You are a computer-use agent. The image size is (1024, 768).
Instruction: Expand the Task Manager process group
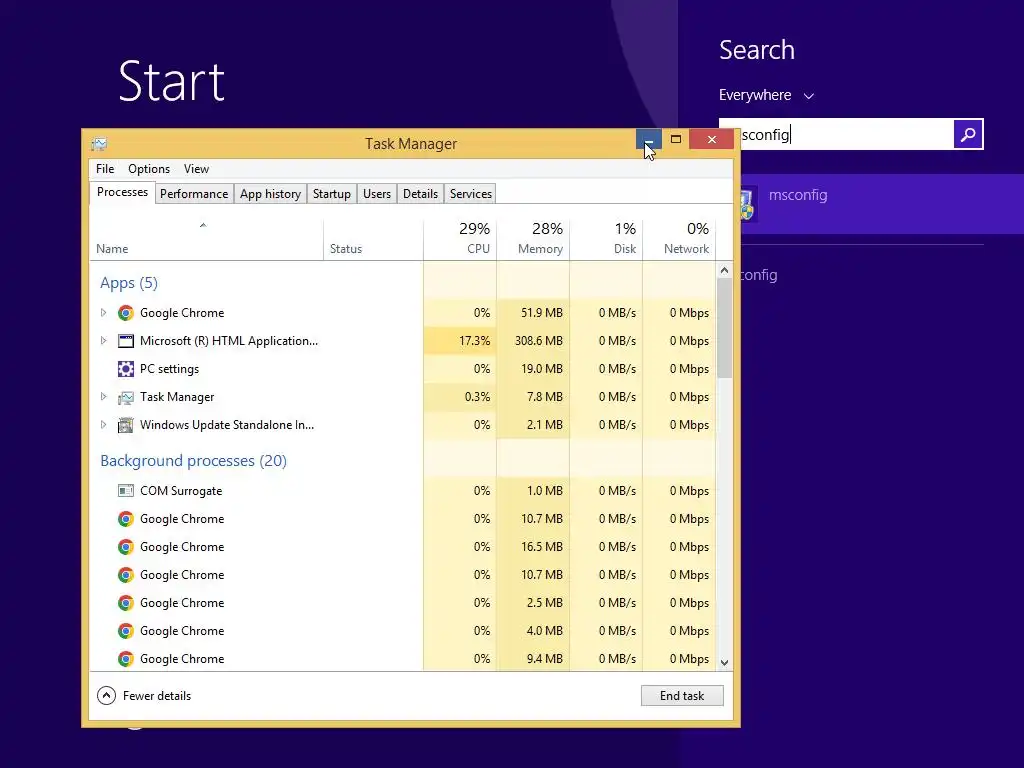tap(103, 396)
